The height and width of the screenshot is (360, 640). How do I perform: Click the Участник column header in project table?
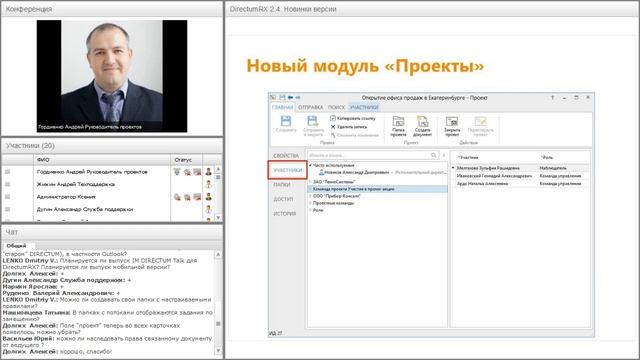pos(468,158)
